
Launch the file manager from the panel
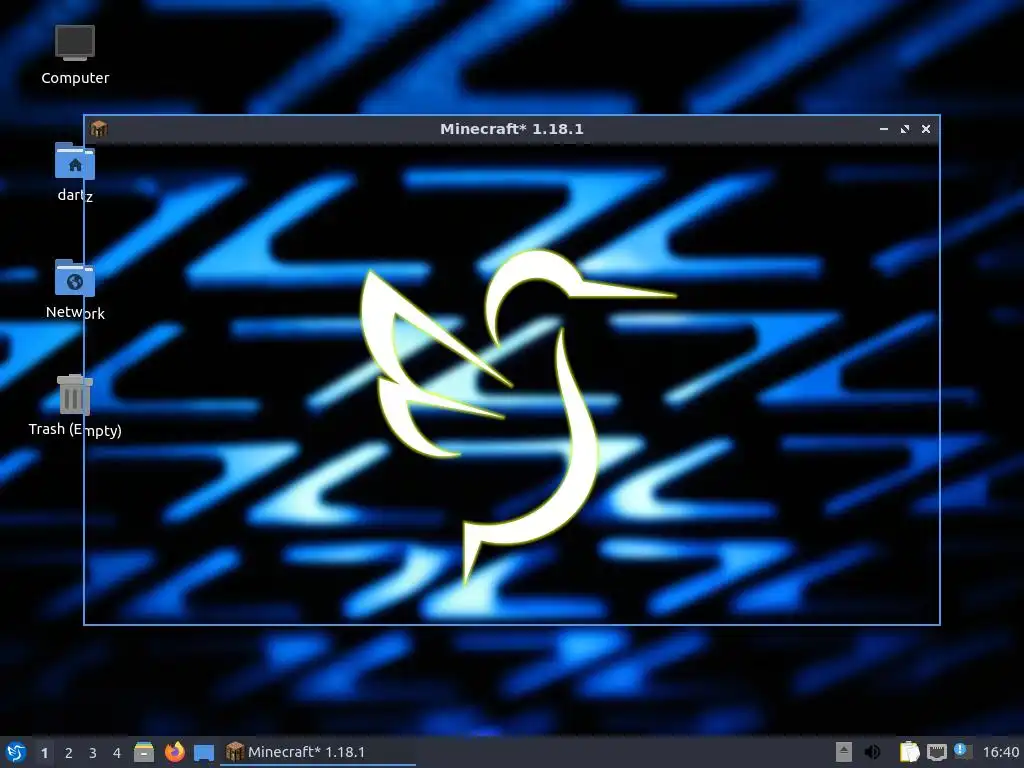[x=144, y=752]
